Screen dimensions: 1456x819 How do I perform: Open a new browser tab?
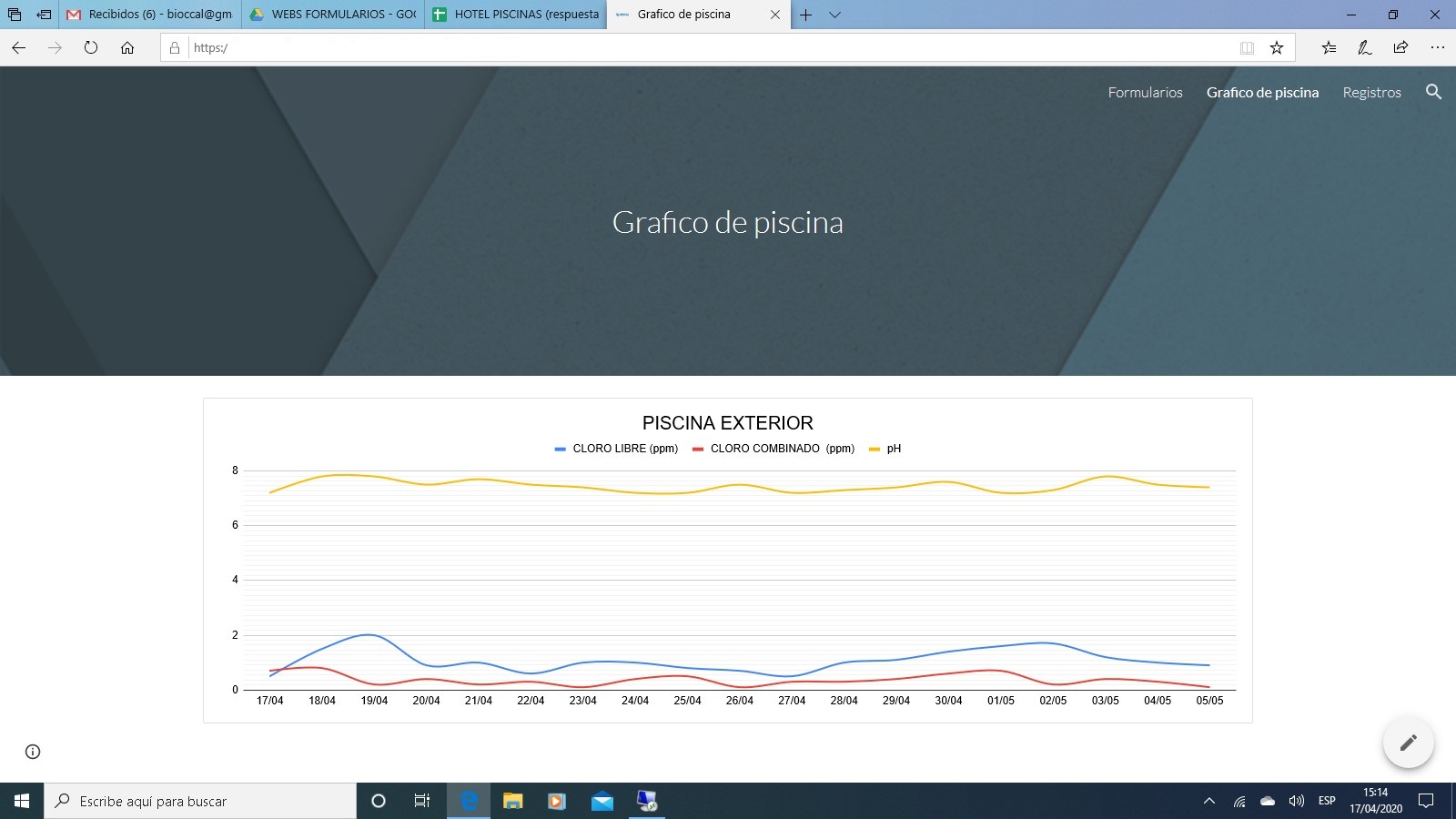[x=805, y=15]
